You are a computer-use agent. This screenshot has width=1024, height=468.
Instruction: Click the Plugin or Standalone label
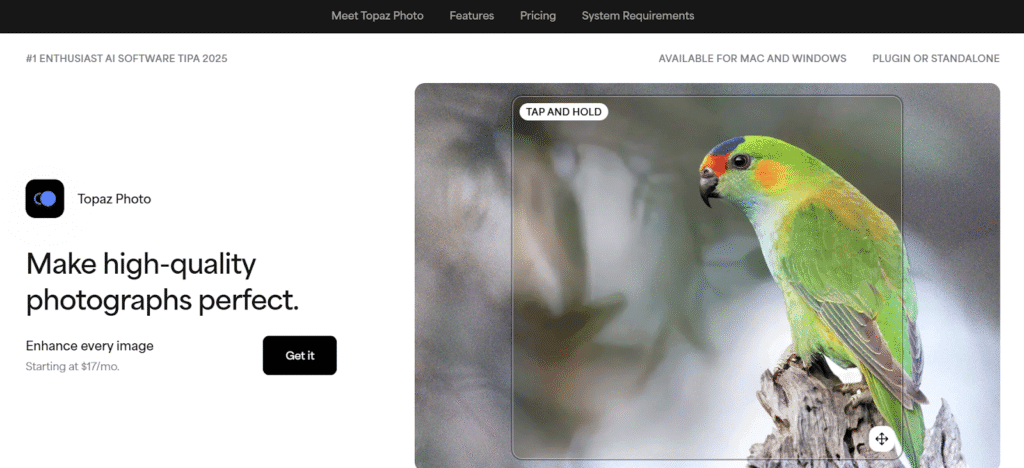[x=936, y=59]
